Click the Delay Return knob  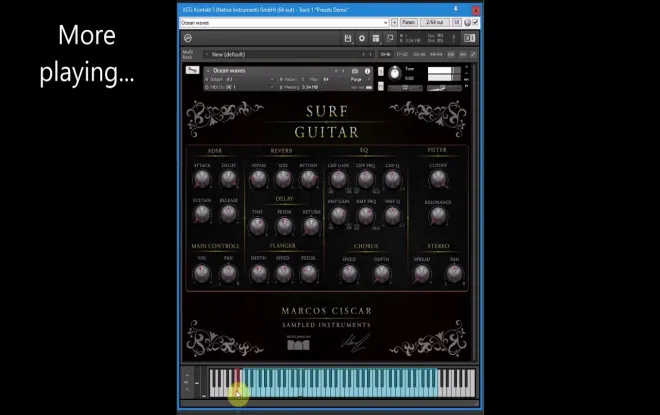pos(311,226)
